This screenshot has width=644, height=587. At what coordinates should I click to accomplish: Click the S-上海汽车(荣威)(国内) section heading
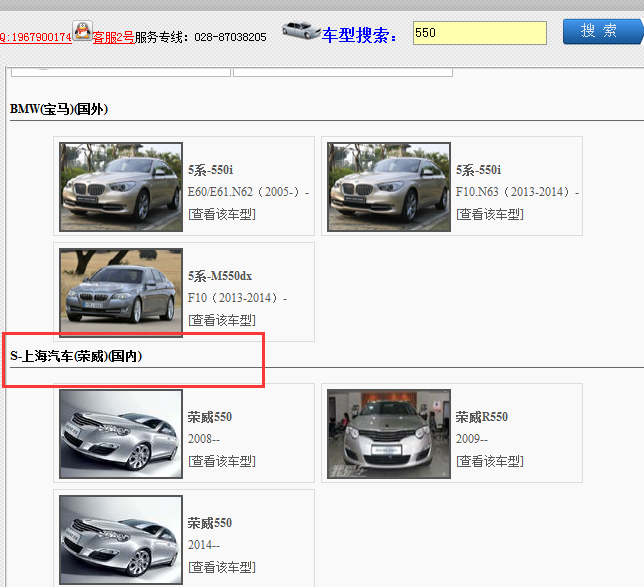[x=76, y=356]
